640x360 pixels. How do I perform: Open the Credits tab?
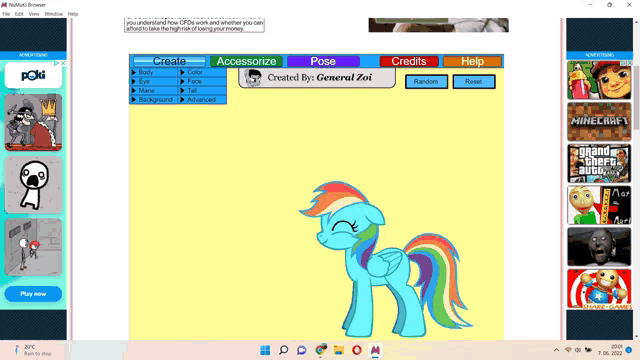tap(409, 61)
